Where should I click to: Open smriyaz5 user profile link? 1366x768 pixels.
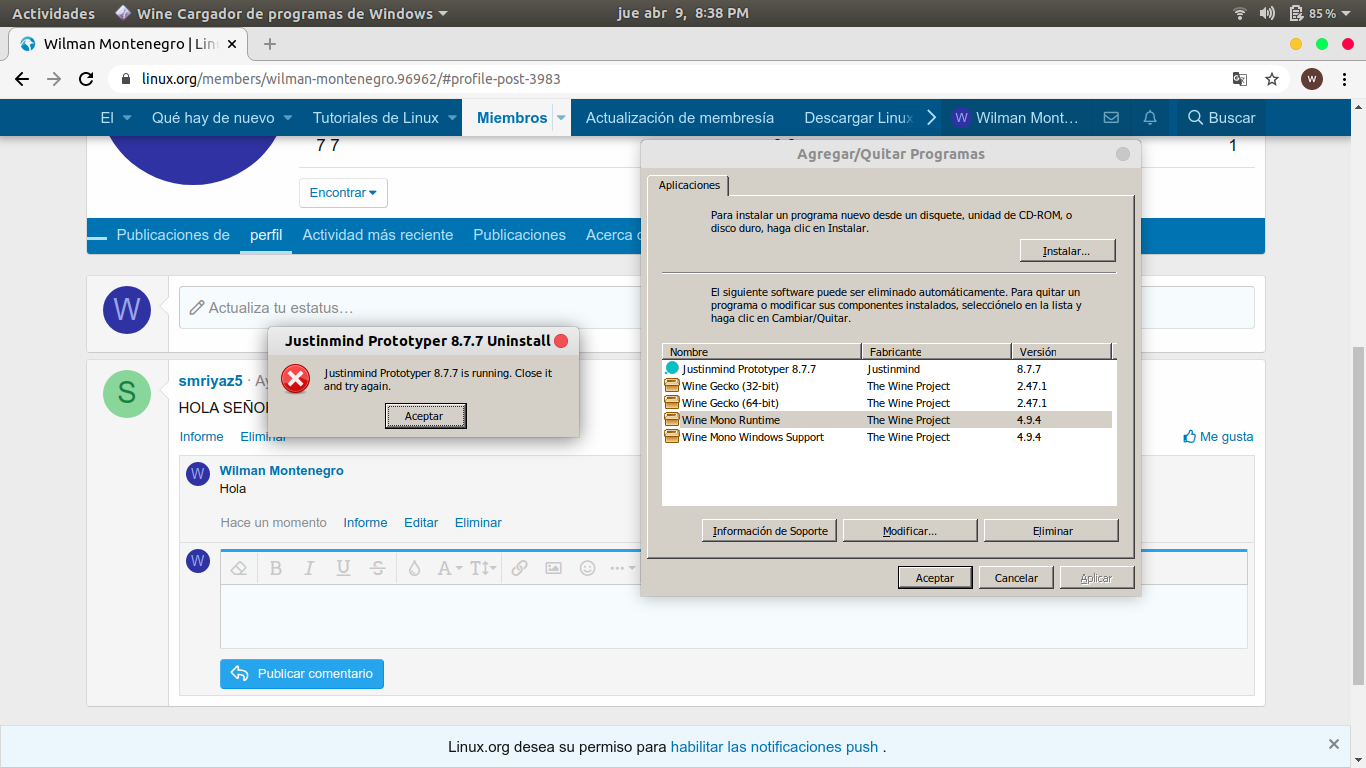210,381
